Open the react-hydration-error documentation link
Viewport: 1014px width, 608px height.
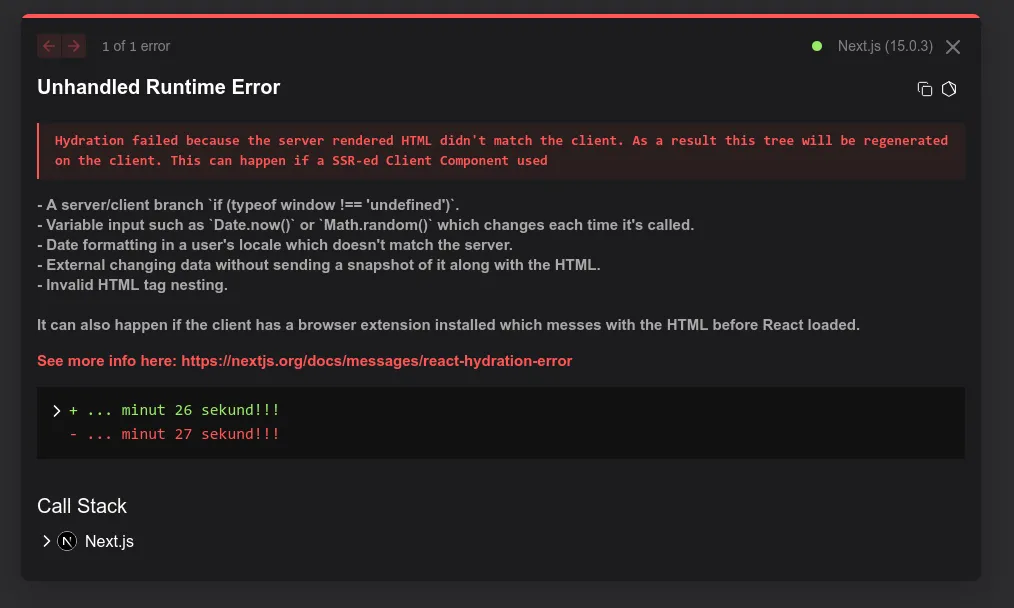pyautogui.click(x=376, y=361)
